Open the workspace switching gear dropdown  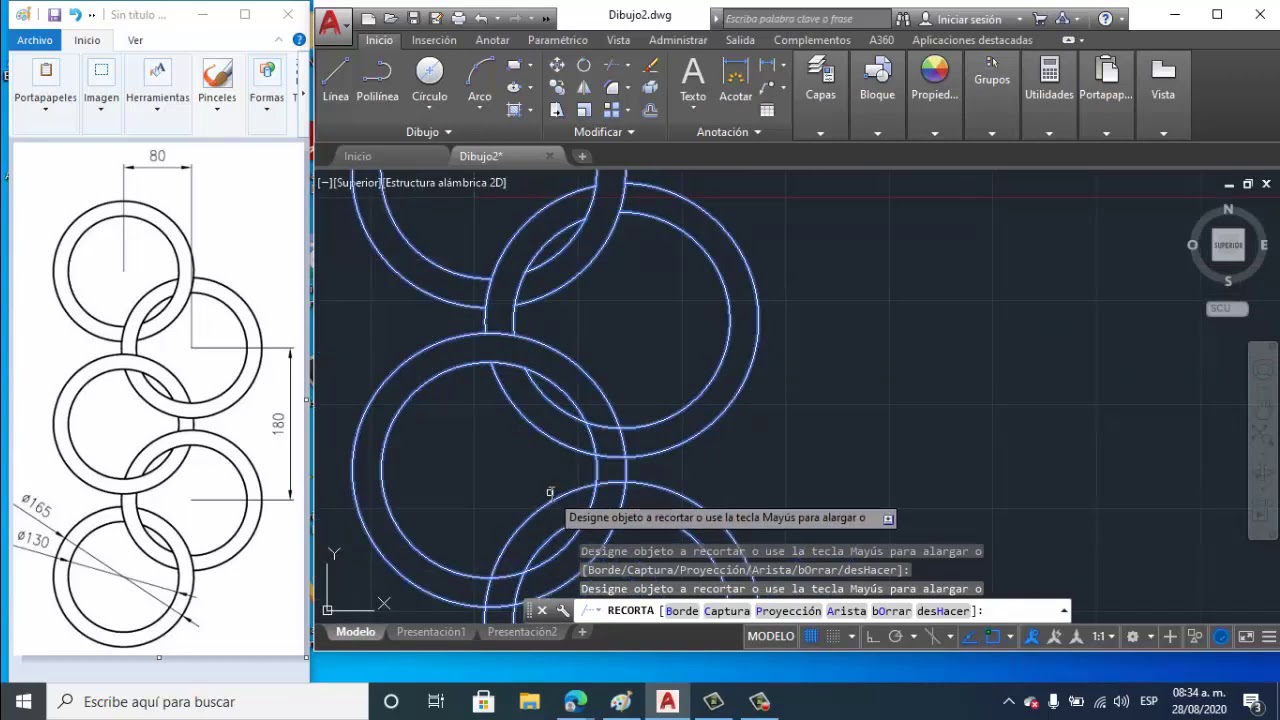tap(1150, 636)
